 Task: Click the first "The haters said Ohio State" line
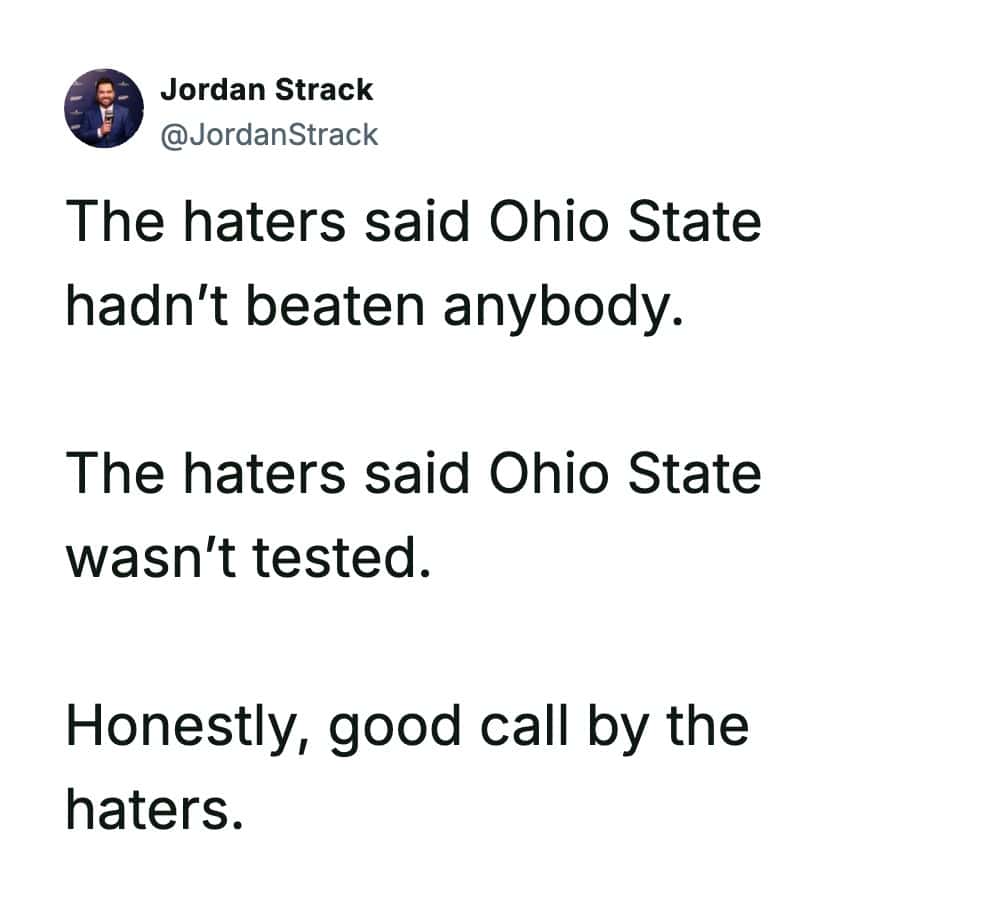(413, 222)
